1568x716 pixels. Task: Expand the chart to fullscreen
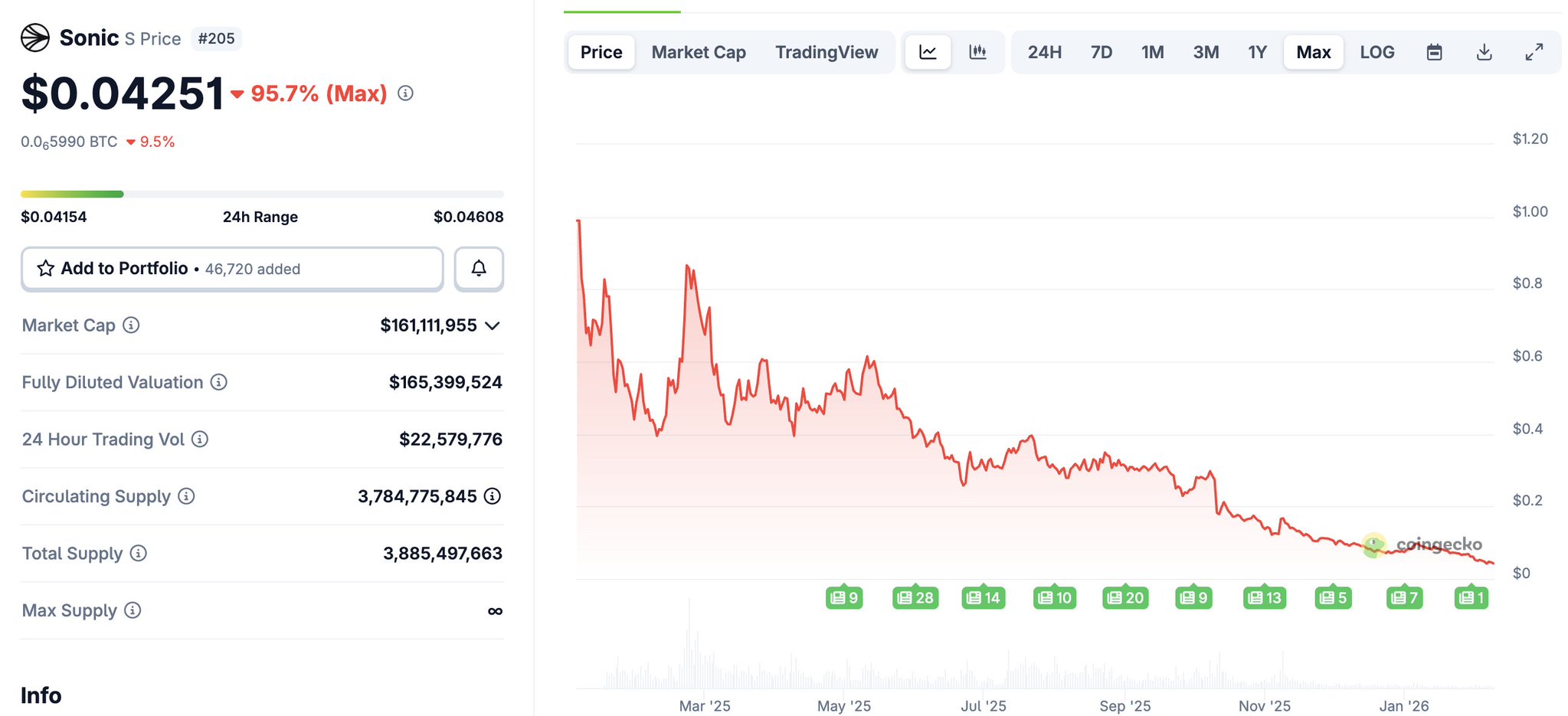1534,52
